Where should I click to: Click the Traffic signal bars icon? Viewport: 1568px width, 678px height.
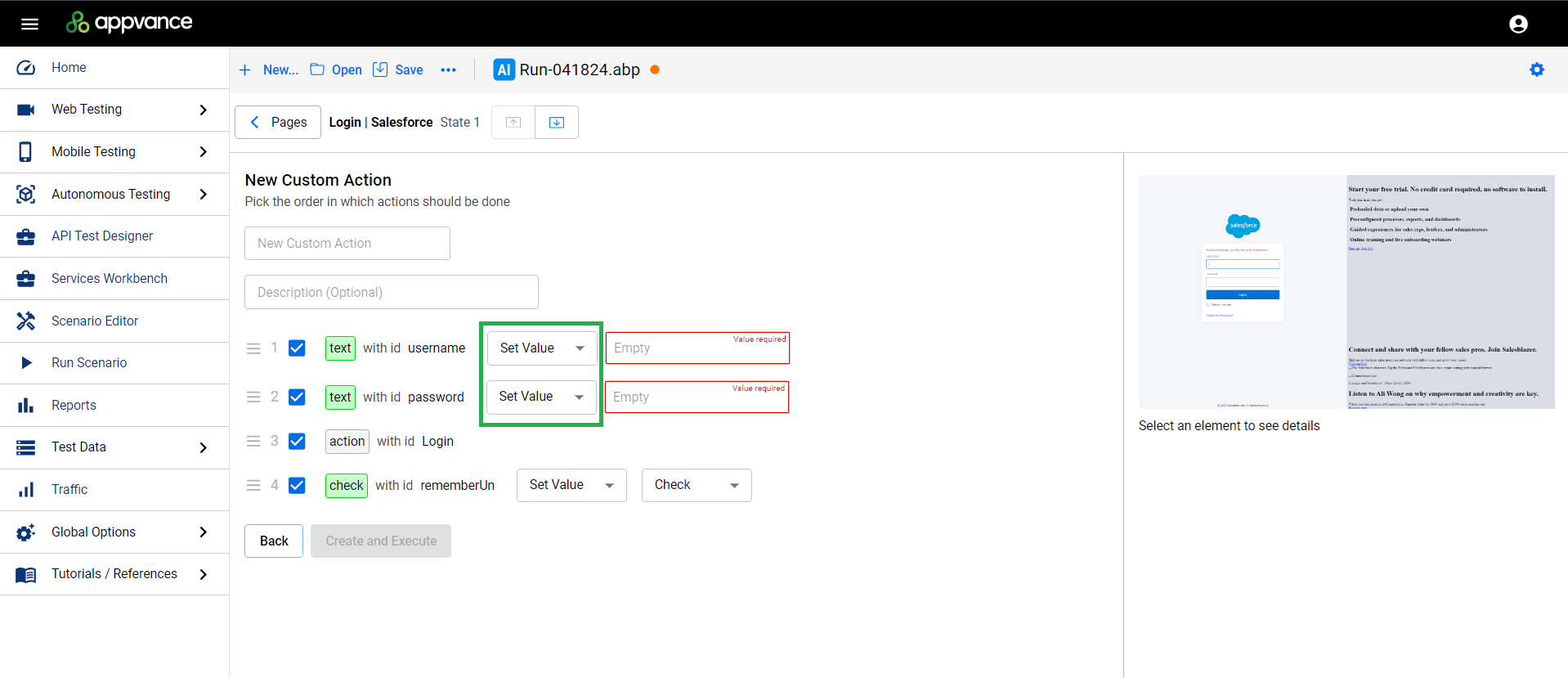point(26,489)
